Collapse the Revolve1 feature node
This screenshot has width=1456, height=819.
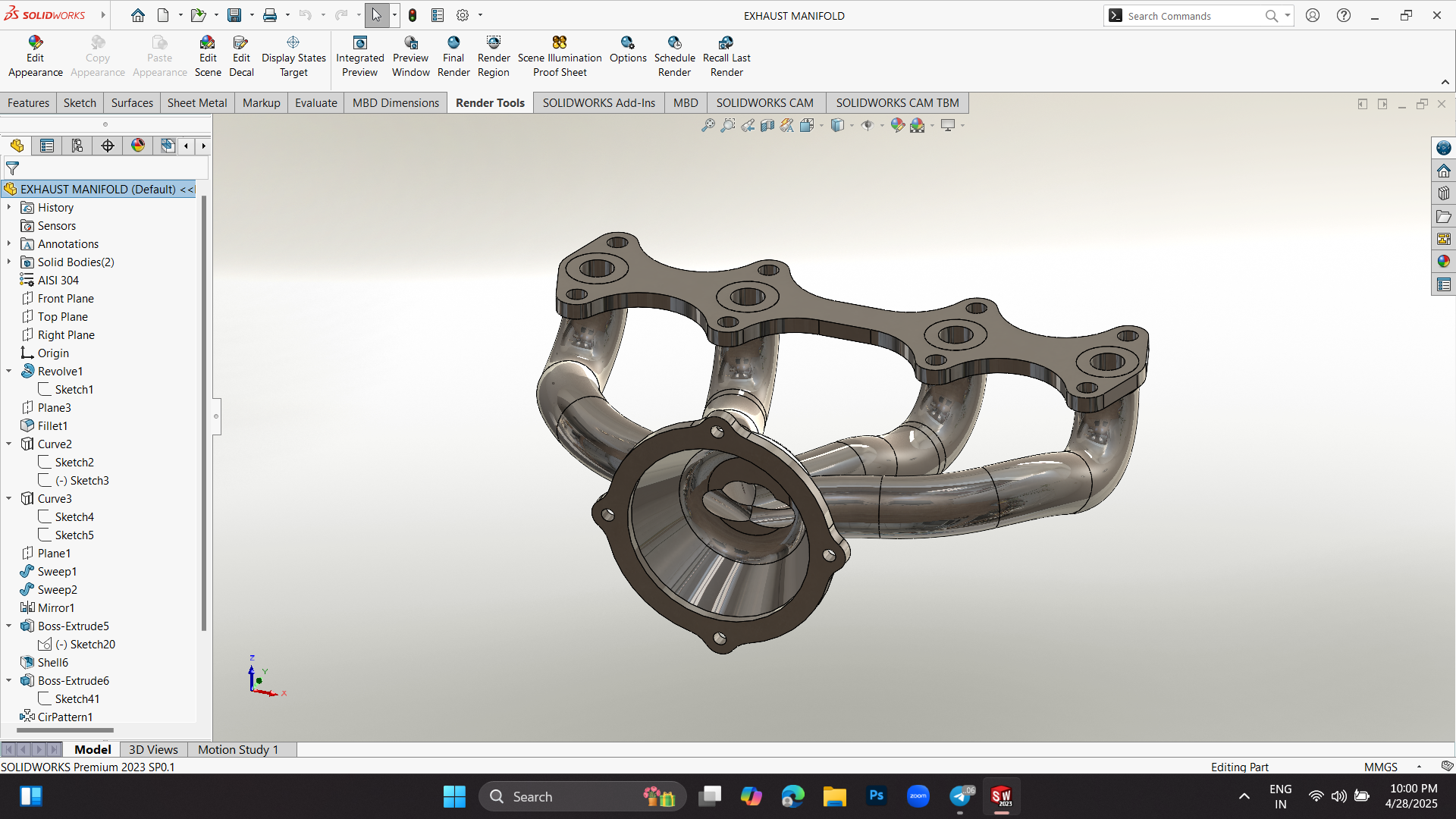click(x=9, y=371)
